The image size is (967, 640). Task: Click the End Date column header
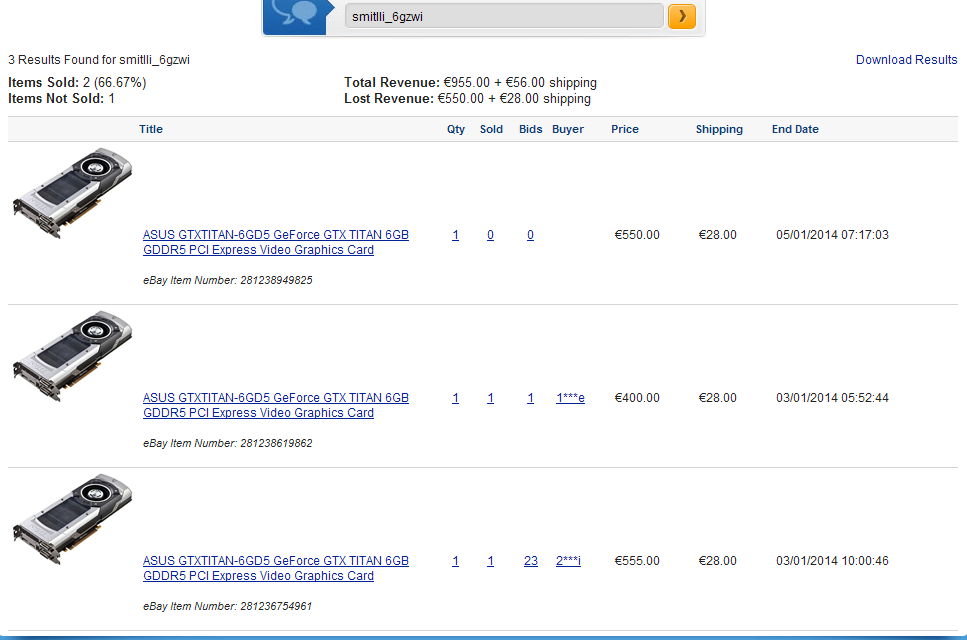[795, 129]
